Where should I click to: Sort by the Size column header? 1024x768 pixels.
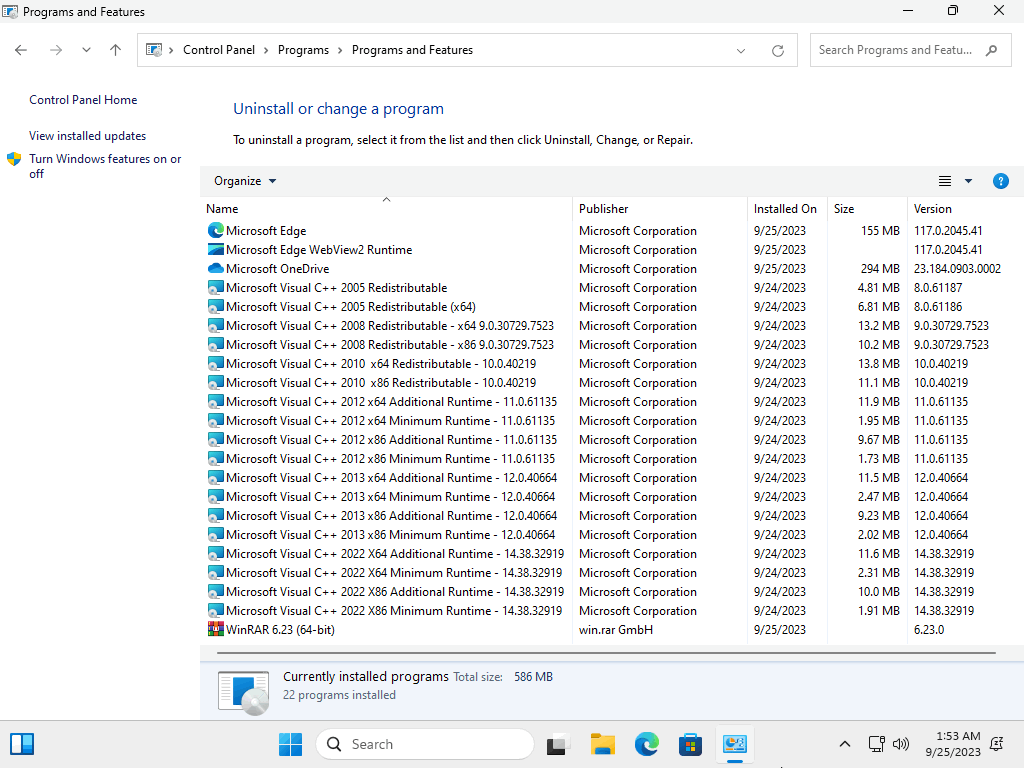tap(867, 208)
